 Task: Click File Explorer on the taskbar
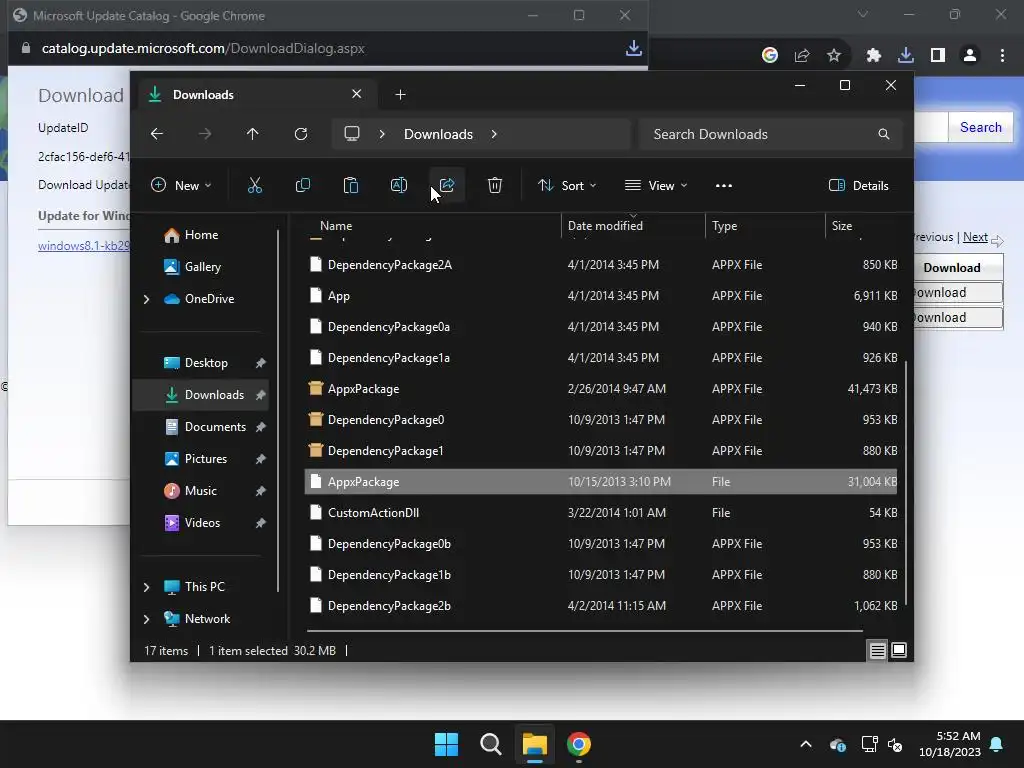click(534, 744)
